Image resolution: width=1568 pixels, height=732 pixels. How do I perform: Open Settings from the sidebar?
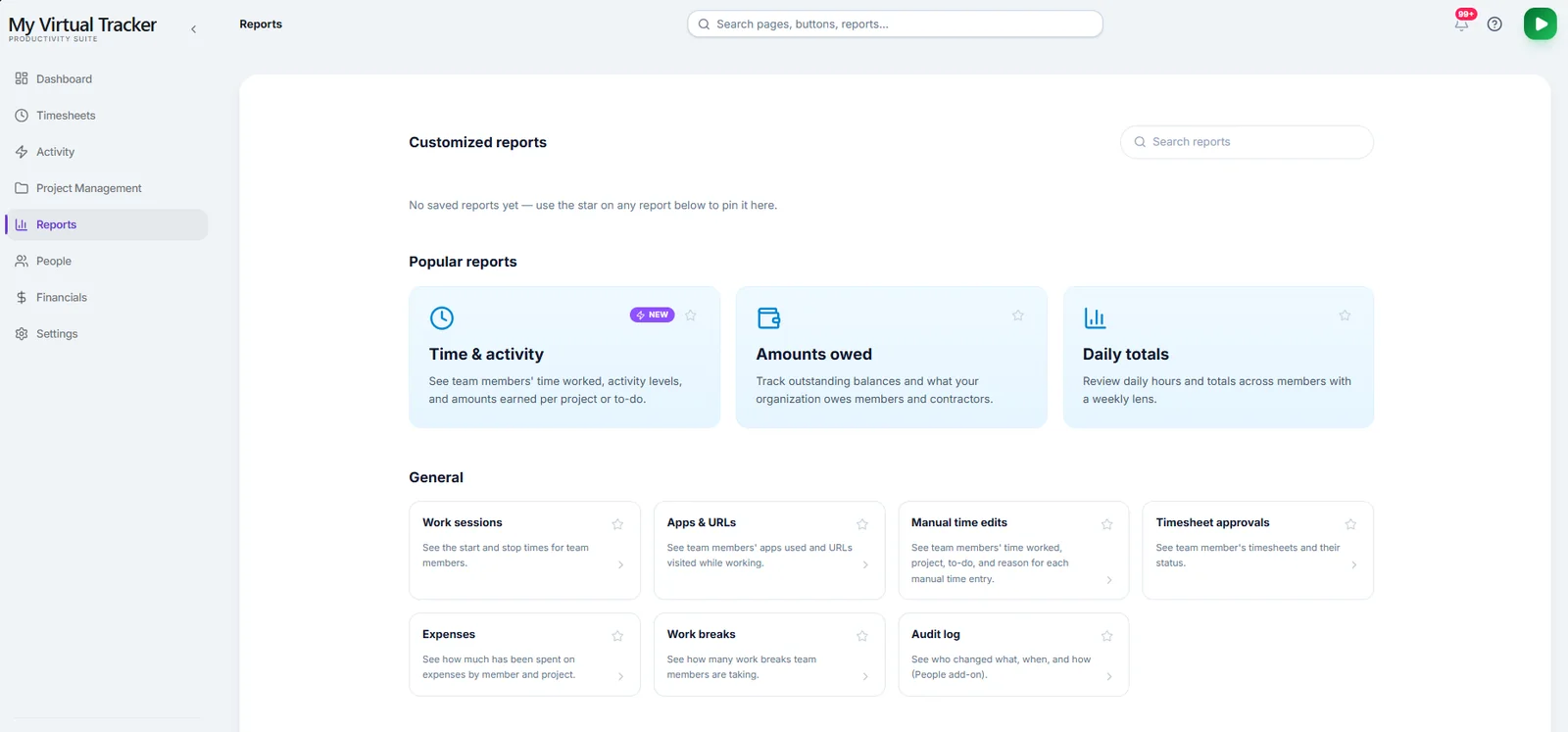click(106, 334)
